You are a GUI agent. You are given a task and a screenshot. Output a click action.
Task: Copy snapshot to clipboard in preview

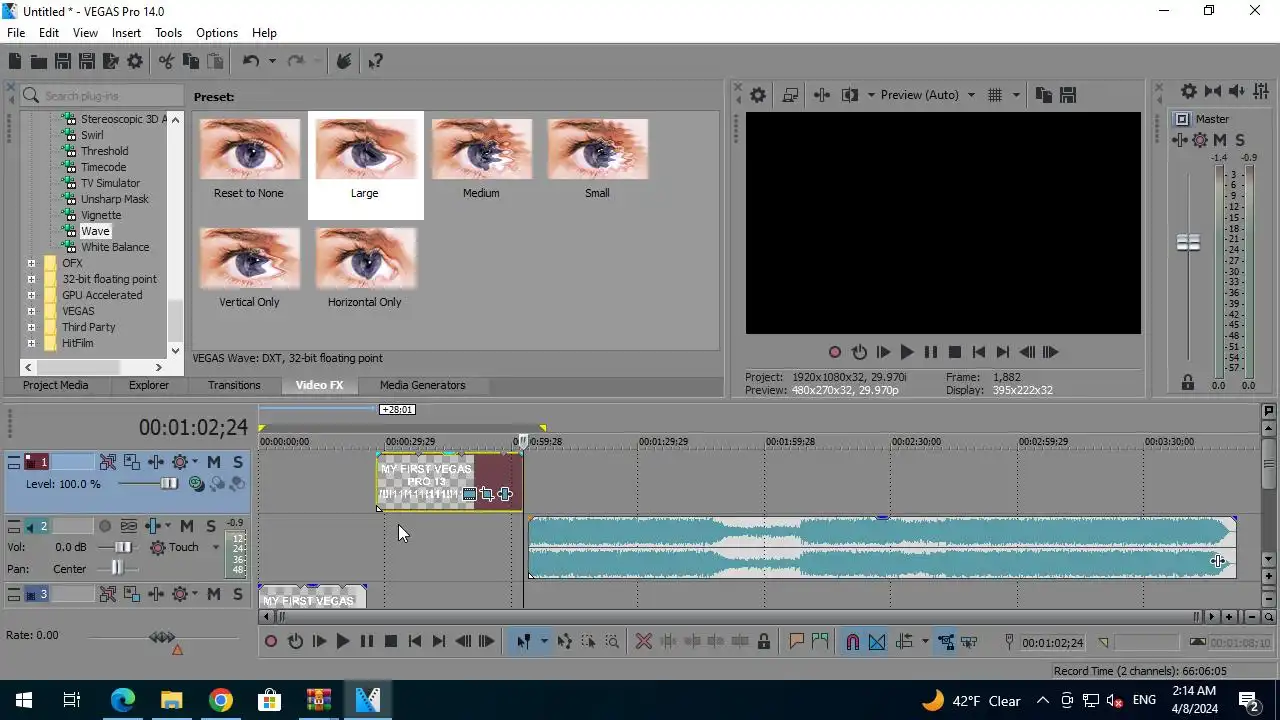1043,95
